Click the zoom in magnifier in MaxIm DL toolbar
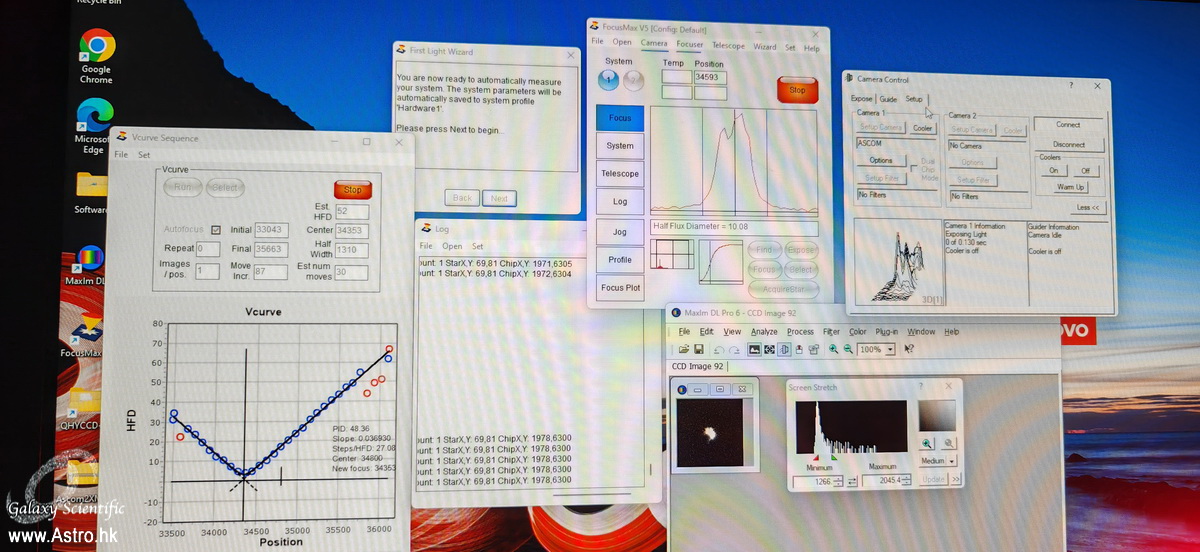 coord(834,349)
